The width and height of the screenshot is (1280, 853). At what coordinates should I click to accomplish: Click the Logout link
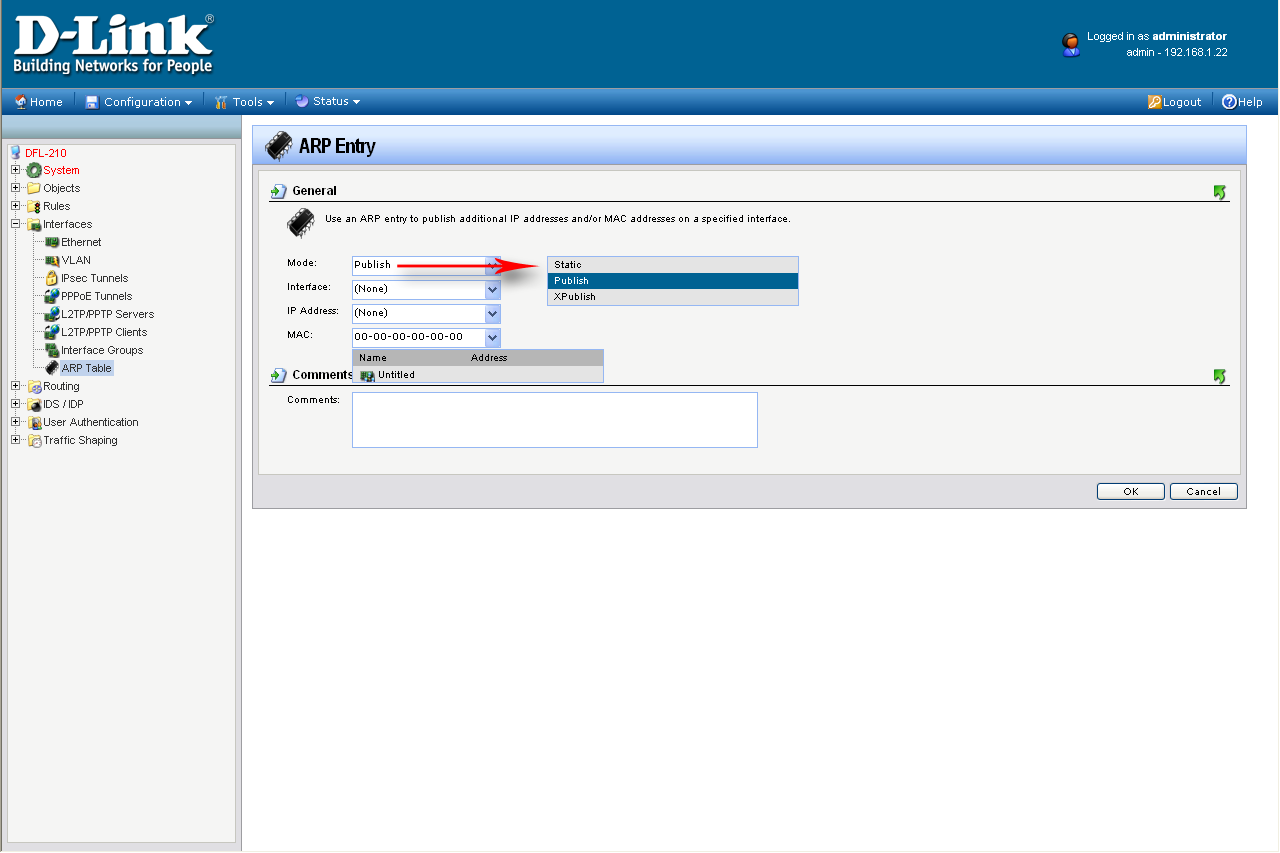click(x=1182, y=102)
